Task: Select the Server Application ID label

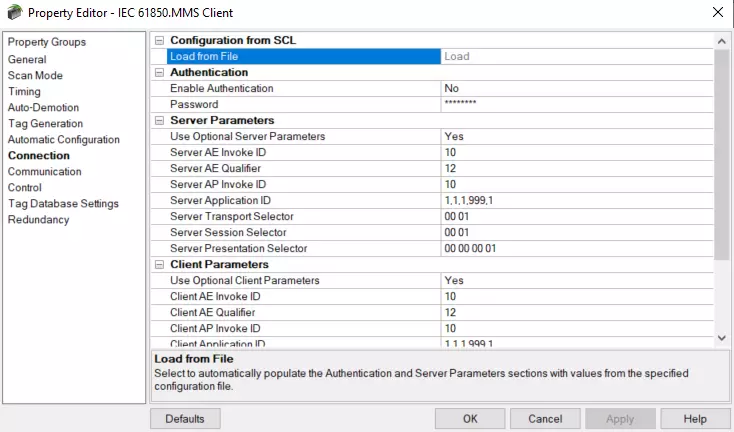Action: click(x=220, y=200)
